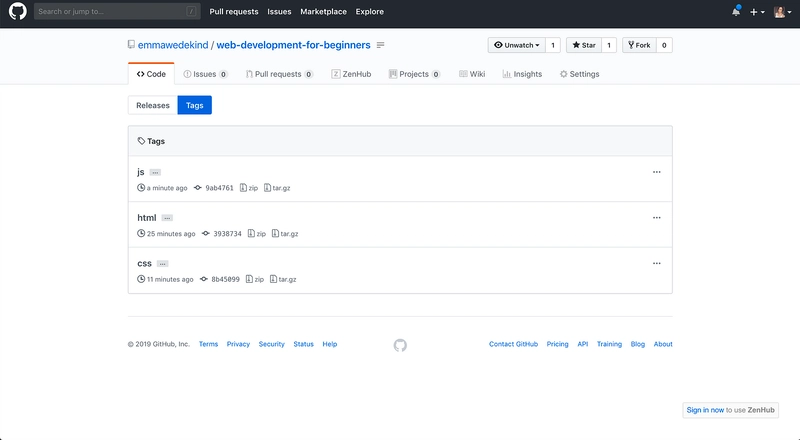Image resolution: width=800 pixels, height=440 pixels.
Task: Open the css tag
Action: click(x=144, y=263)
